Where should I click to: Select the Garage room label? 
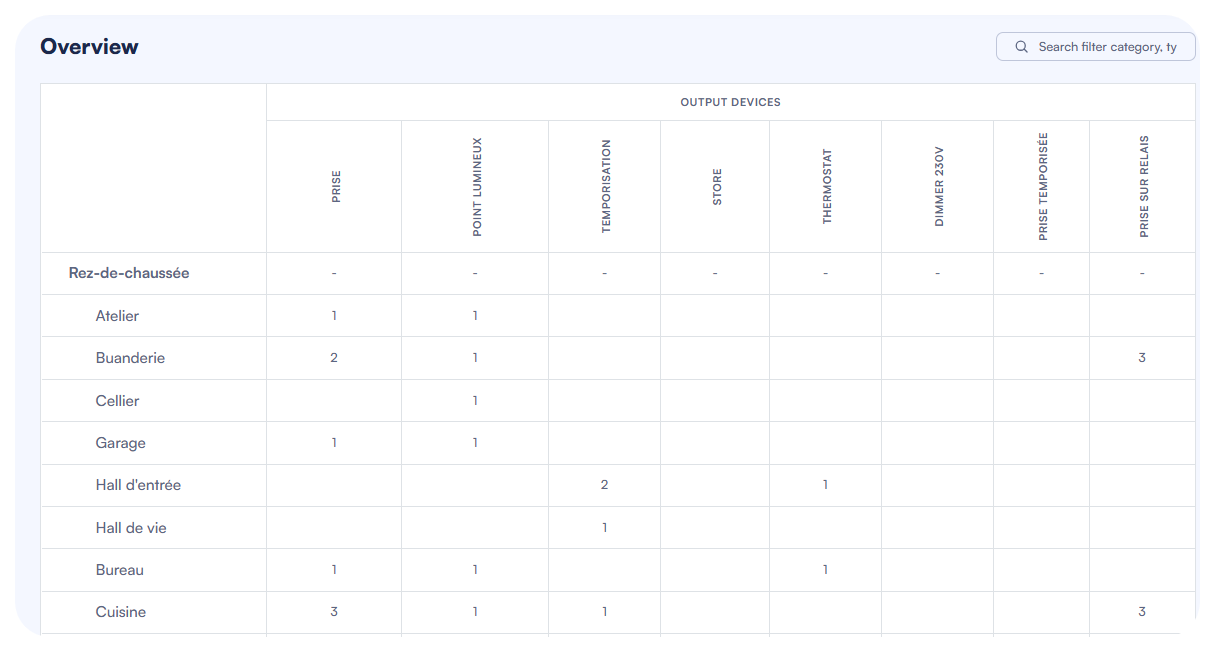(x=120, y=442)
